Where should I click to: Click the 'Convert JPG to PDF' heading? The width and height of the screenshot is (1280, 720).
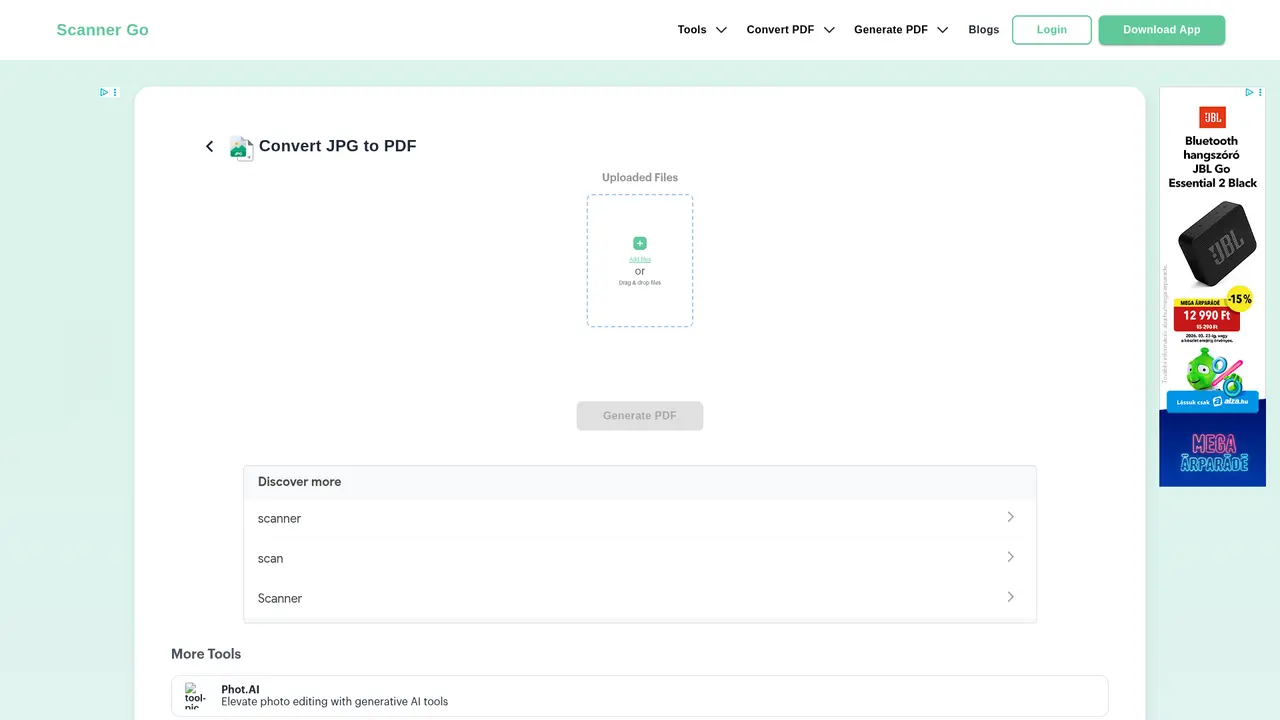click(x=337, y=146)
